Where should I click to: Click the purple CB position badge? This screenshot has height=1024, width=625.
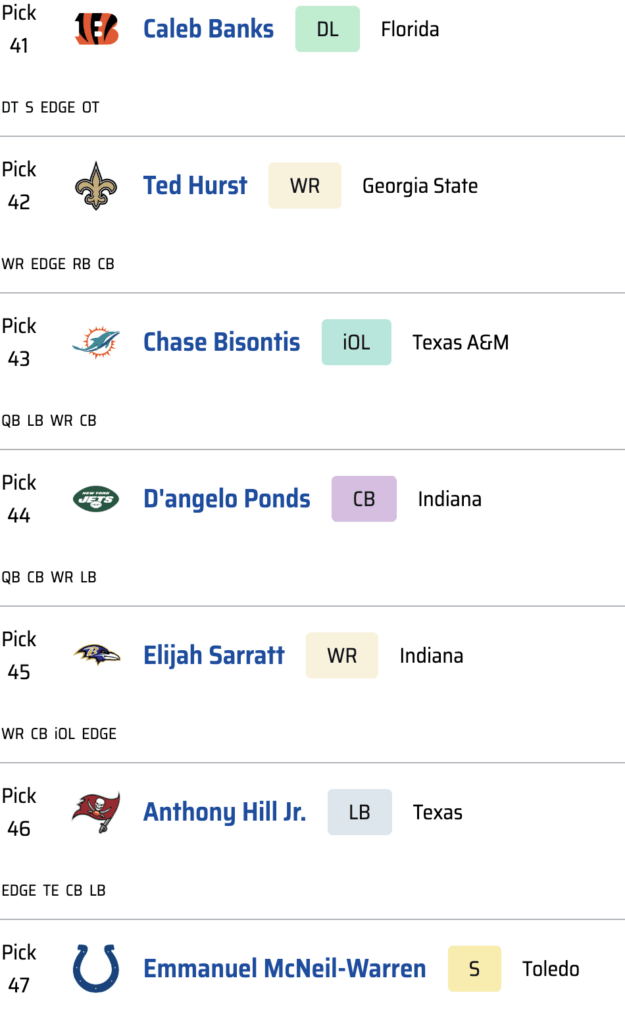(x=364, y=499)
